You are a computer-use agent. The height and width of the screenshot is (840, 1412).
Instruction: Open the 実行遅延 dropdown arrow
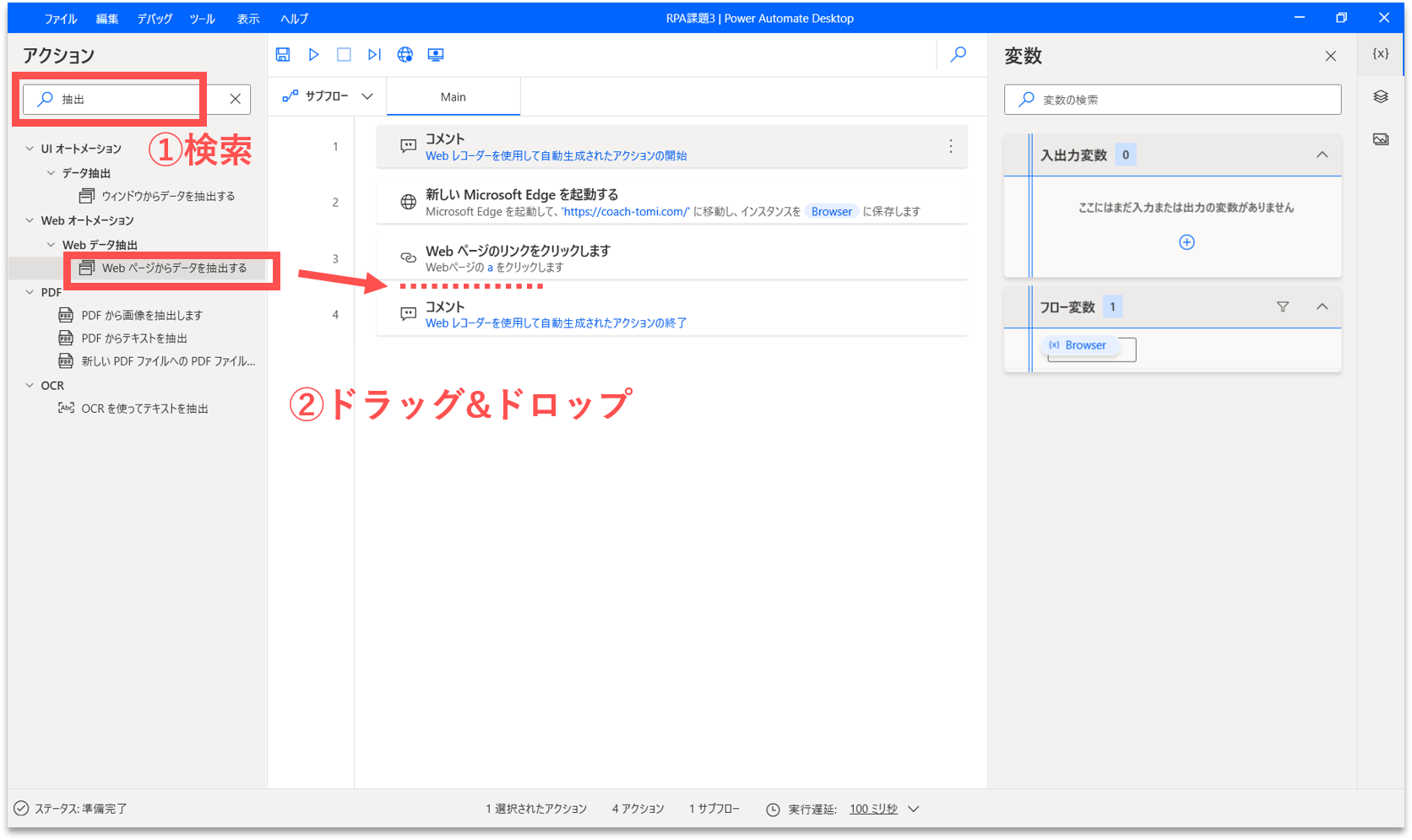(914, 809)
